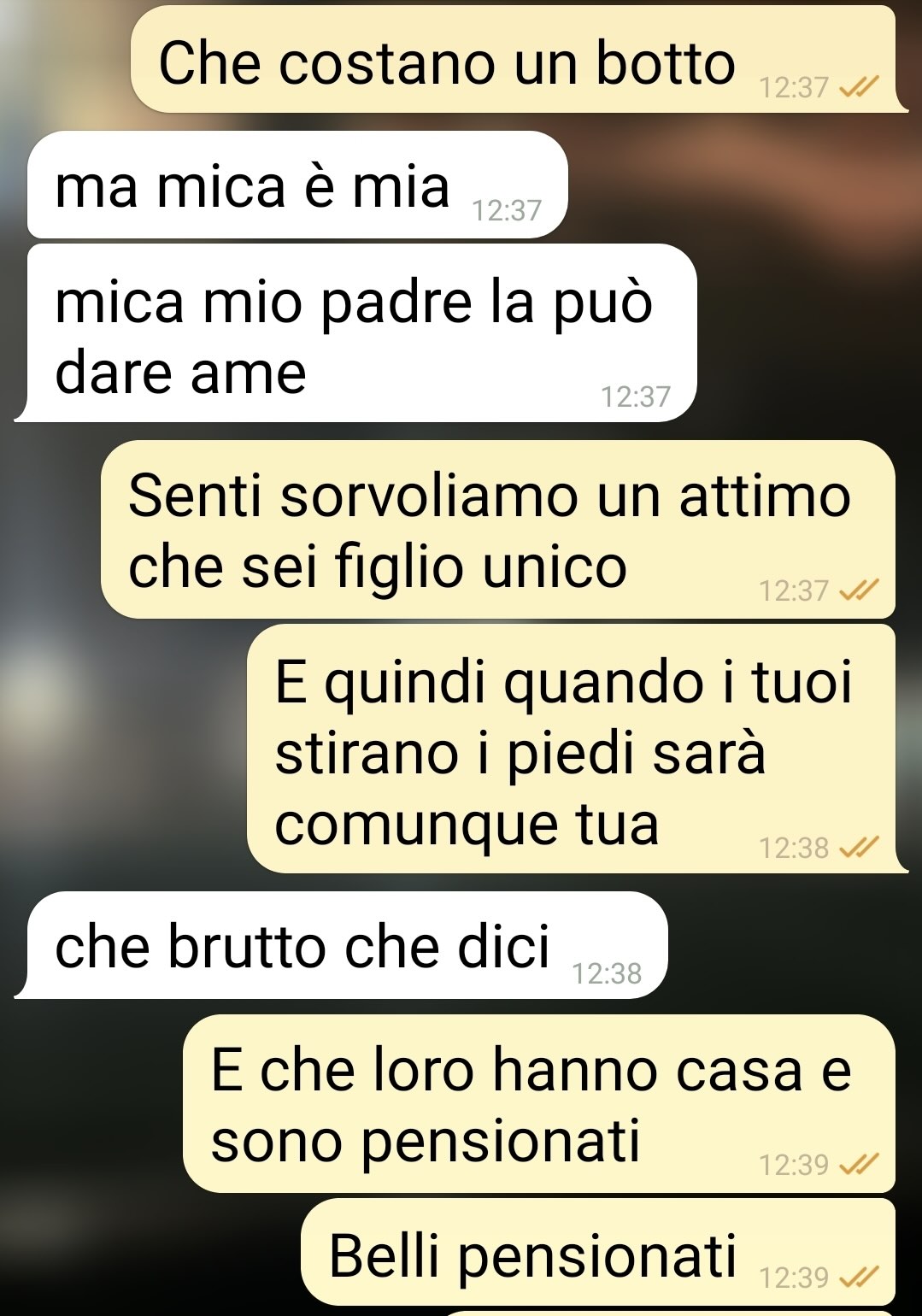The height and width of the screenshot is (1316, 922).
Task: Tap the 12:38 timestamp on 'che brutto che dici'
Action: coord(607,973)
